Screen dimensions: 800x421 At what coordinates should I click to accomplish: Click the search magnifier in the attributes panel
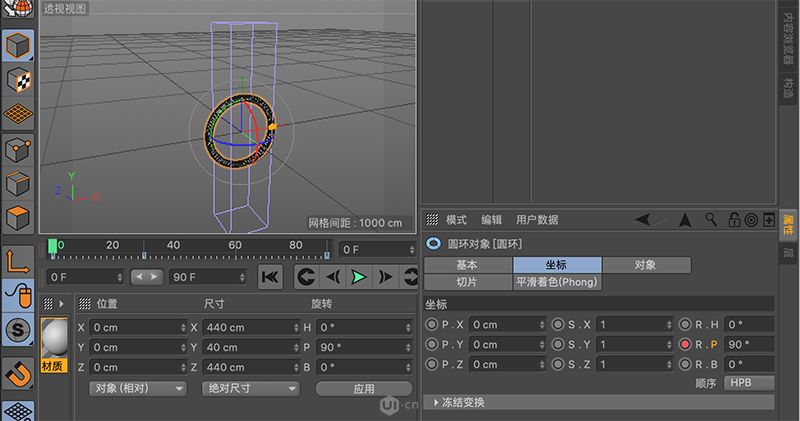tap(711, 220)
